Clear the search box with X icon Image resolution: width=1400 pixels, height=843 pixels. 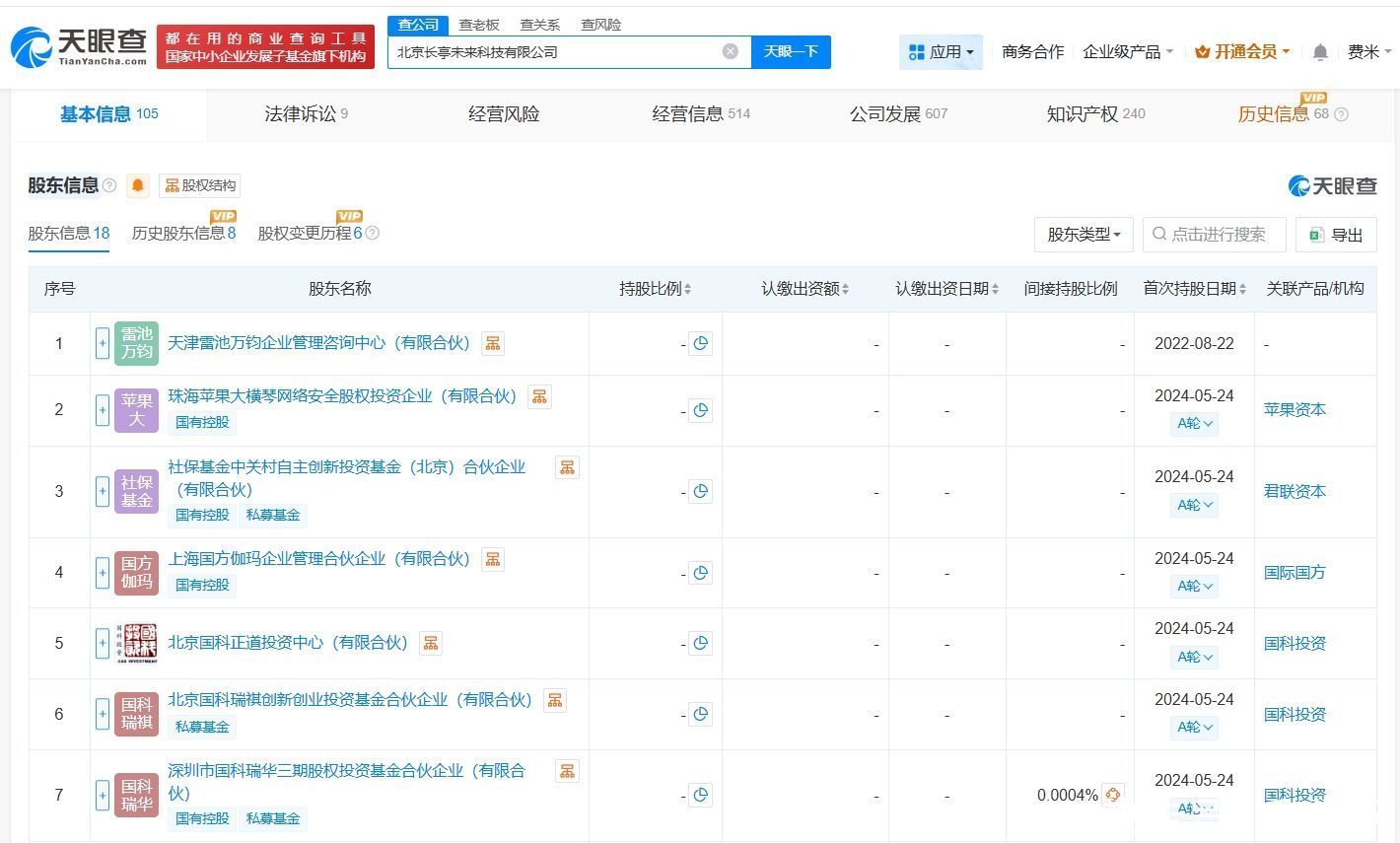(x=730, y=52)
